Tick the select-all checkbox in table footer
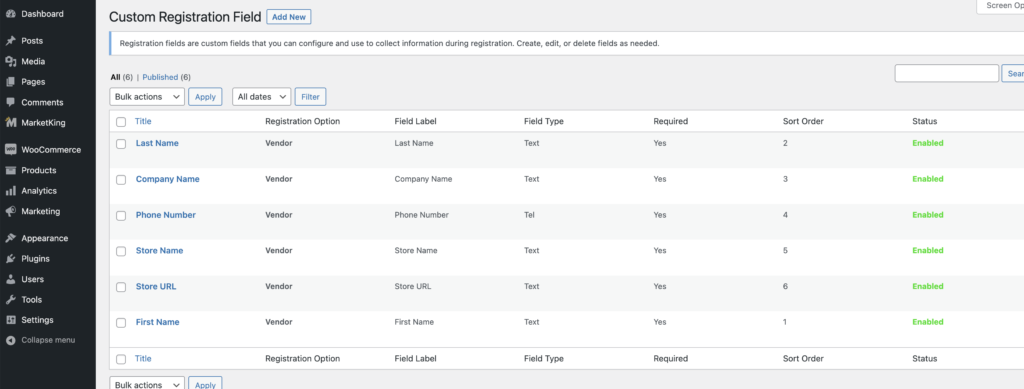The height and width of the screenshot is (389, 1024). (x=121, y=359)
